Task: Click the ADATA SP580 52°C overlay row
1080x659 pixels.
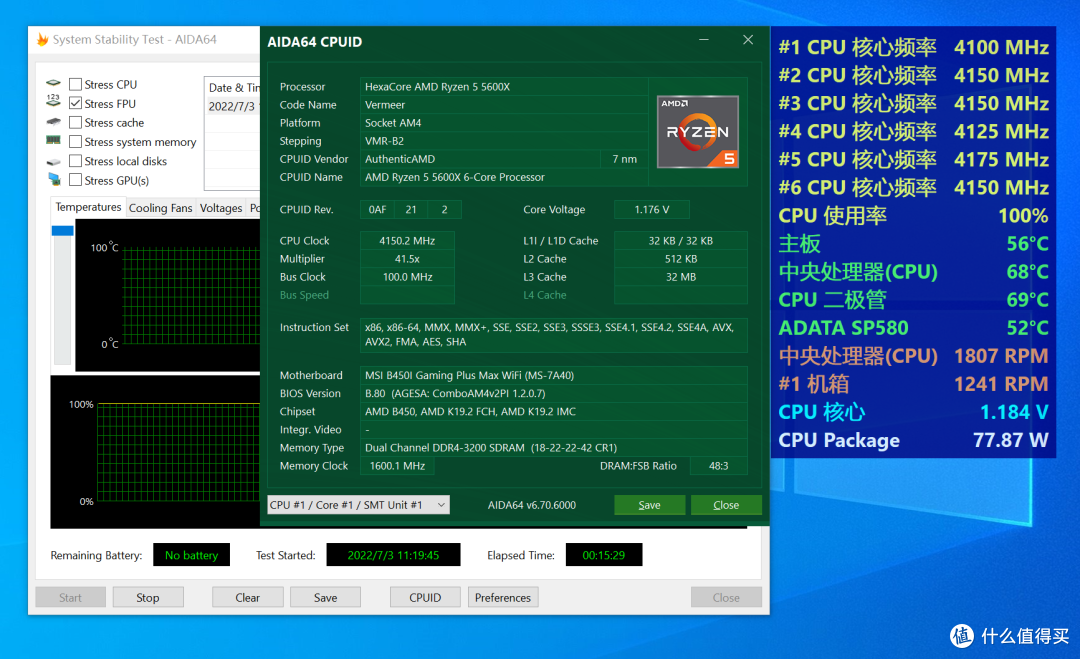Action: click(x=913, y=328)
